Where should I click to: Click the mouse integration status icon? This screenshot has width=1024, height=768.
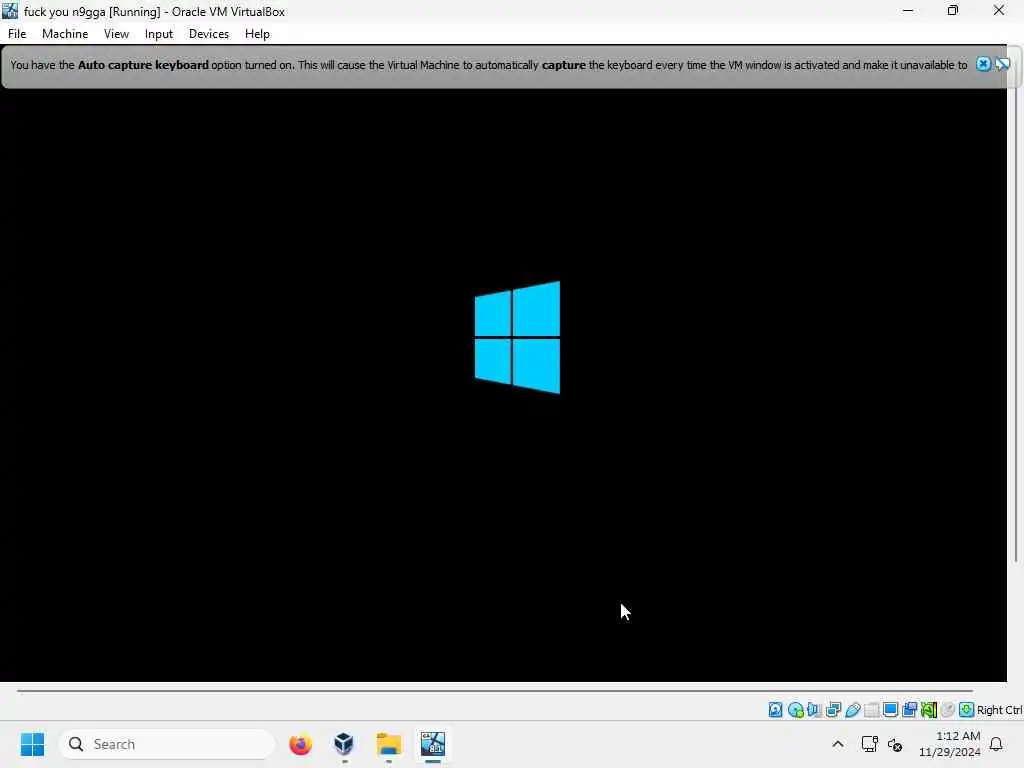pyautogui.click(x=948, y=709)
